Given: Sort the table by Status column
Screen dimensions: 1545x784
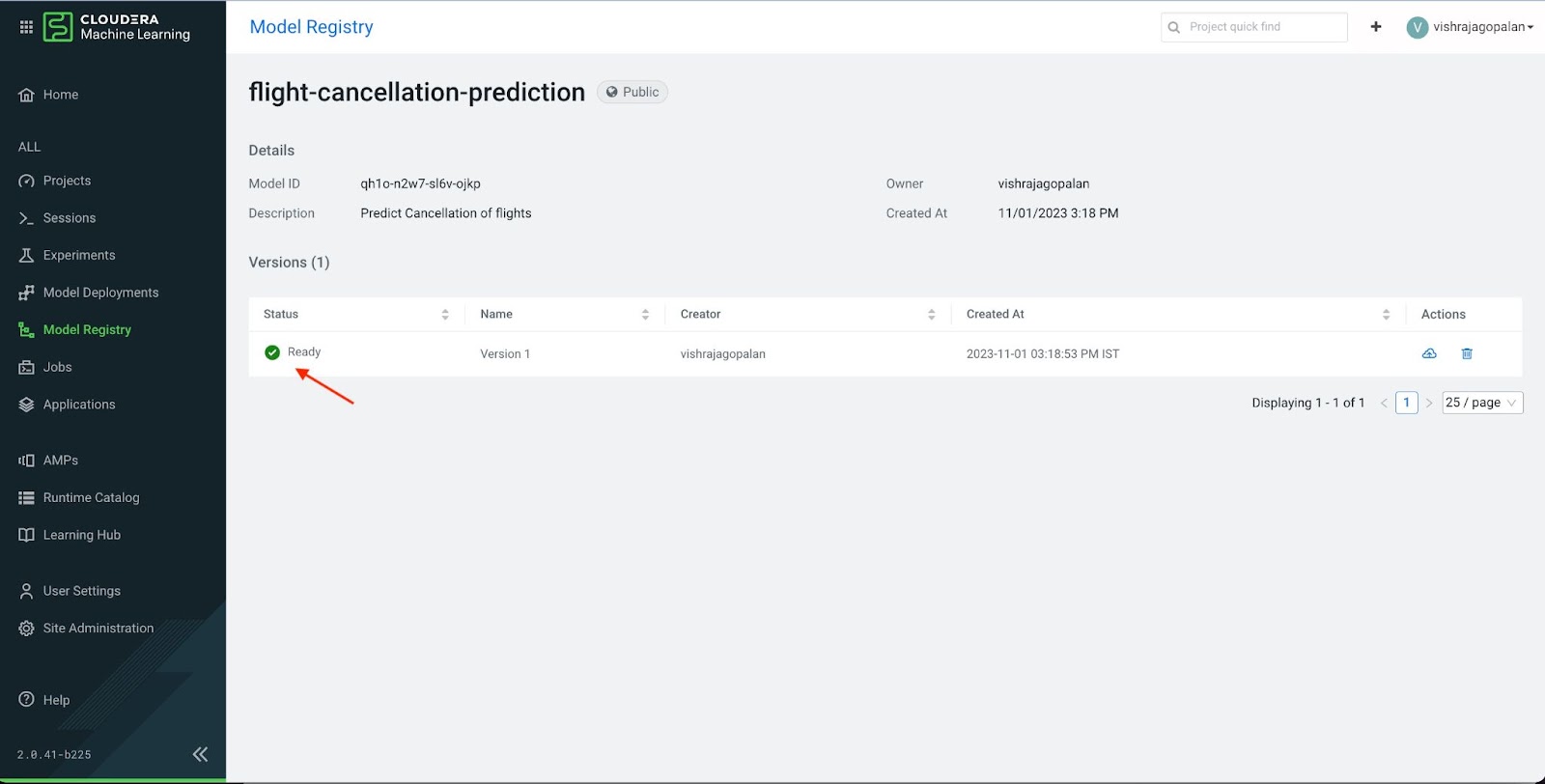Looking at the screenshot, I should click(445, 314).
